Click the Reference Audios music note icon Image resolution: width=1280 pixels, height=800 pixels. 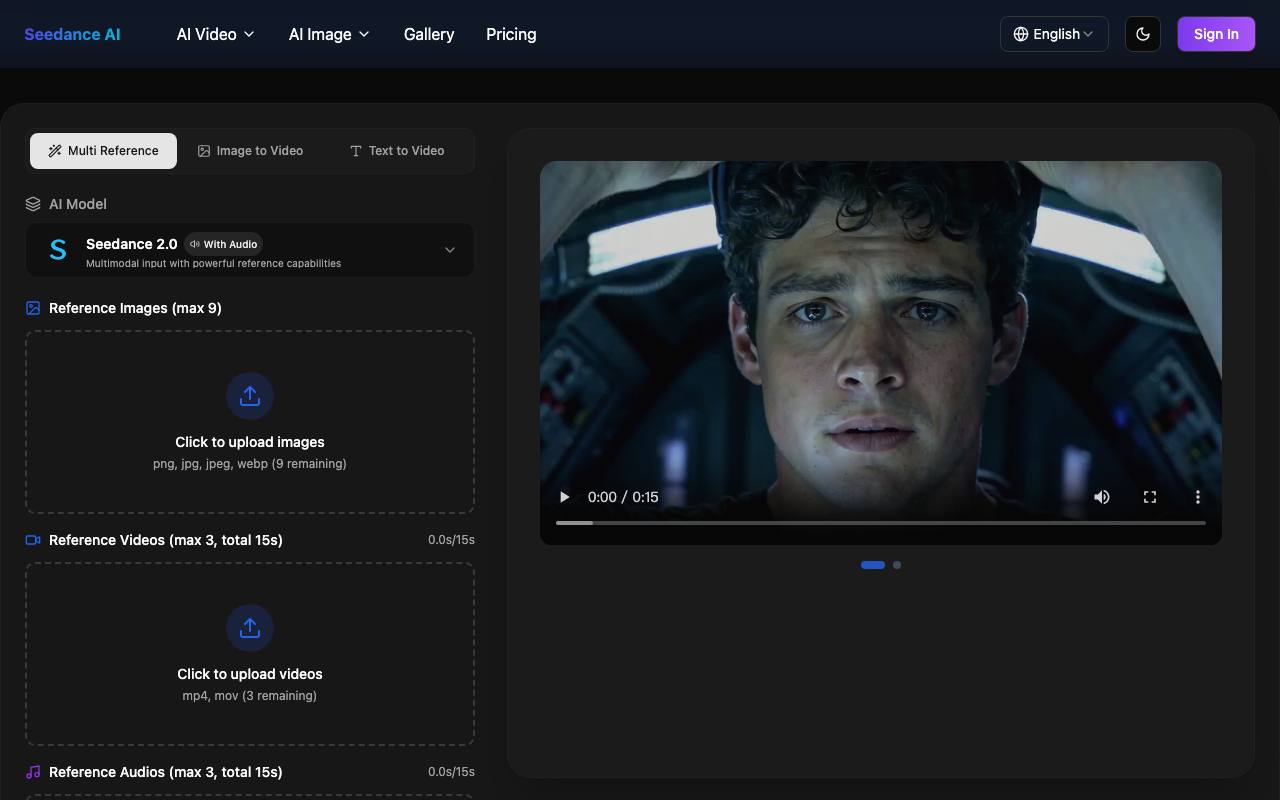33,772
